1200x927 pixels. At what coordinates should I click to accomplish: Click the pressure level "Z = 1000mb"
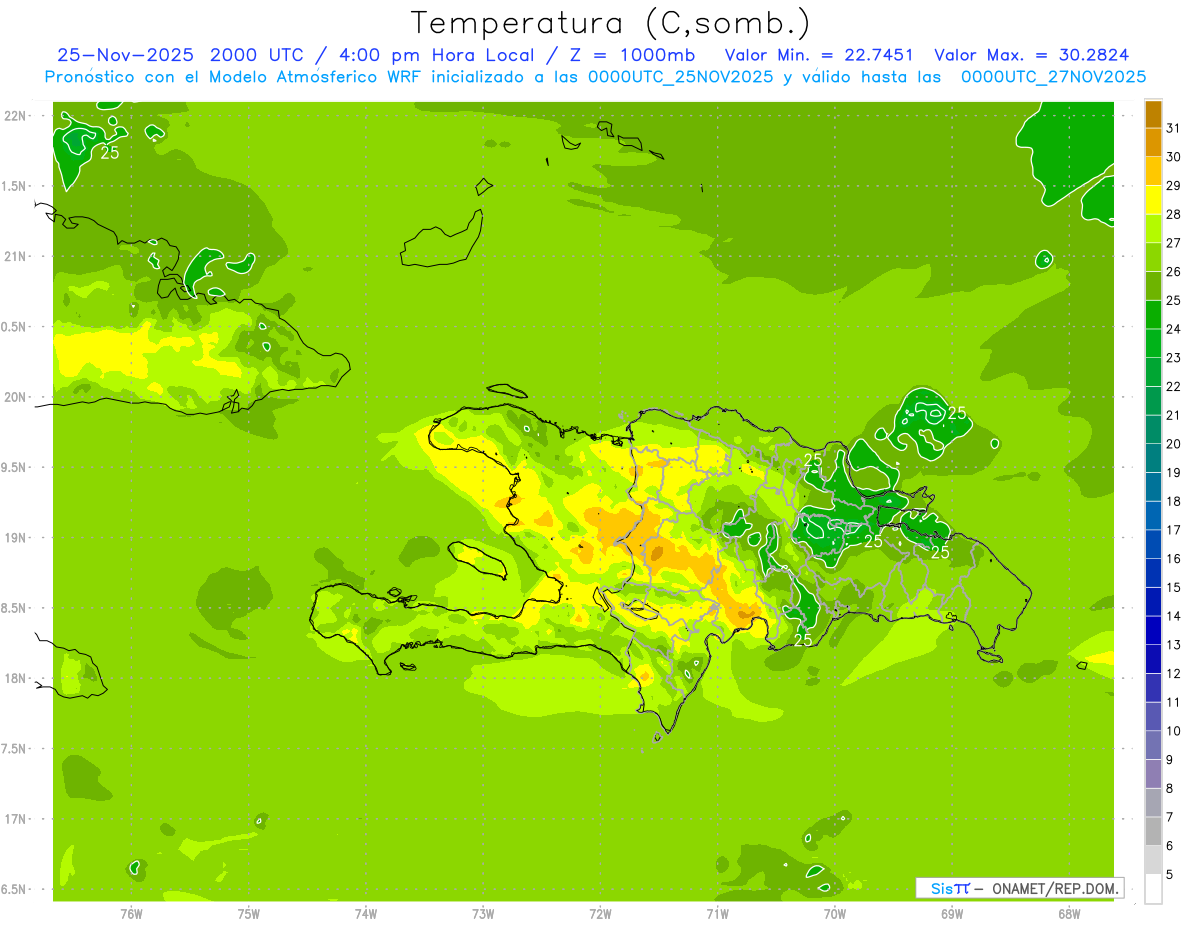(x=630, y=55)
